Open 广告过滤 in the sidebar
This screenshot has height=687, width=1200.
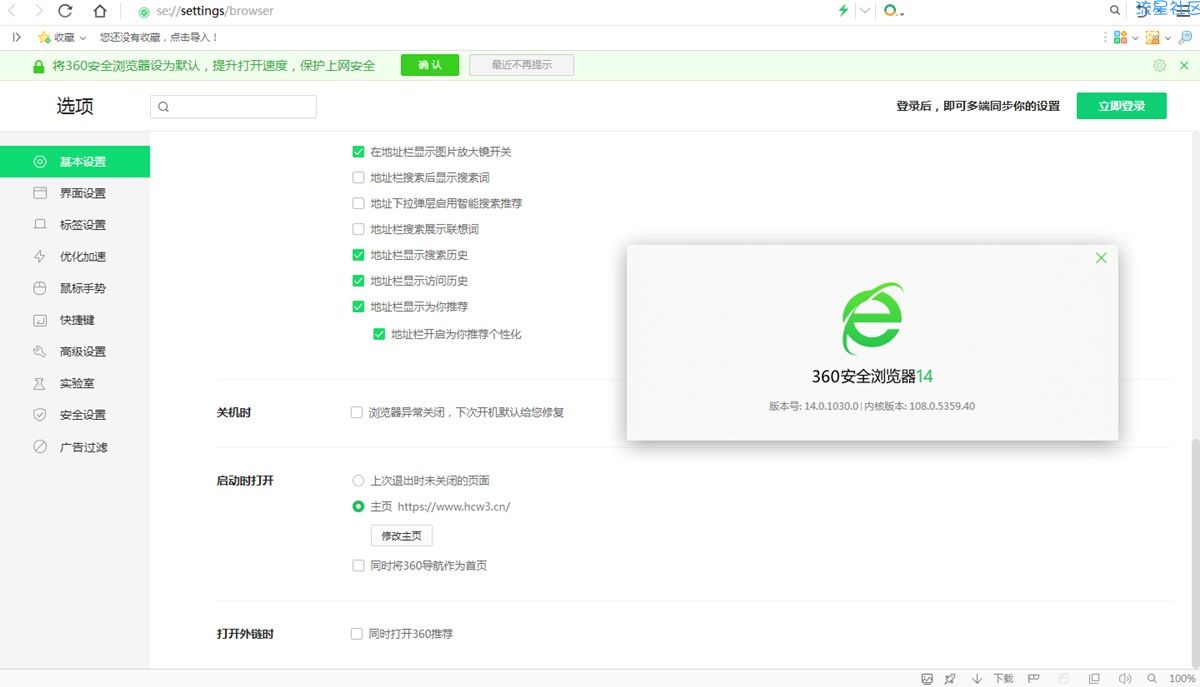point(75,447)
